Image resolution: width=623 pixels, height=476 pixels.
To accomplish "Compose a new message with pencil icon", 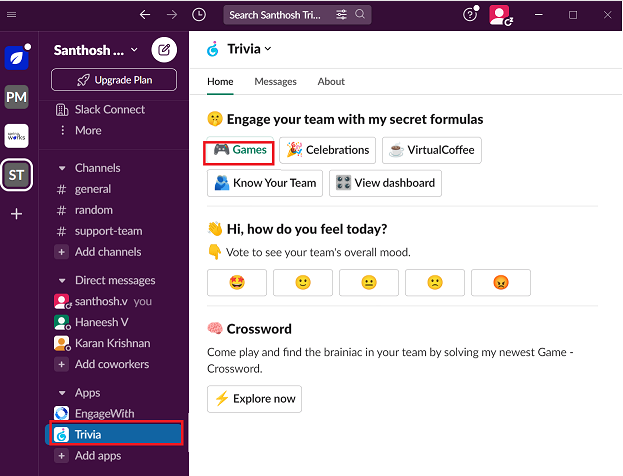I will click(164, 50).
